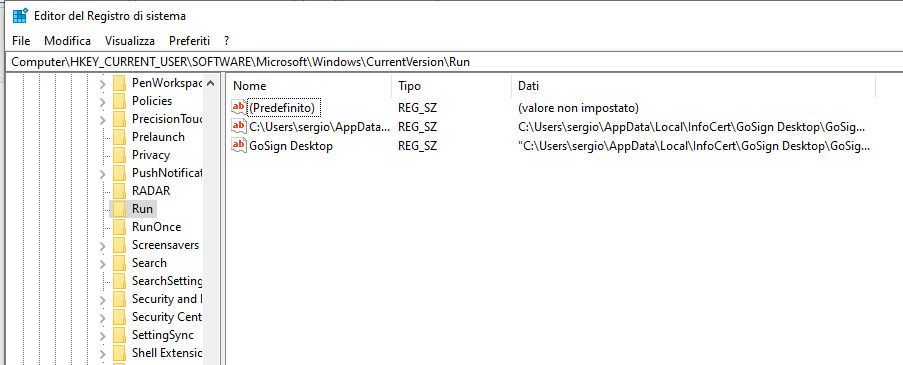Viewport: 903px width, 365px height.
Task: Open the Modifica menu
Action: coord(67,41)
